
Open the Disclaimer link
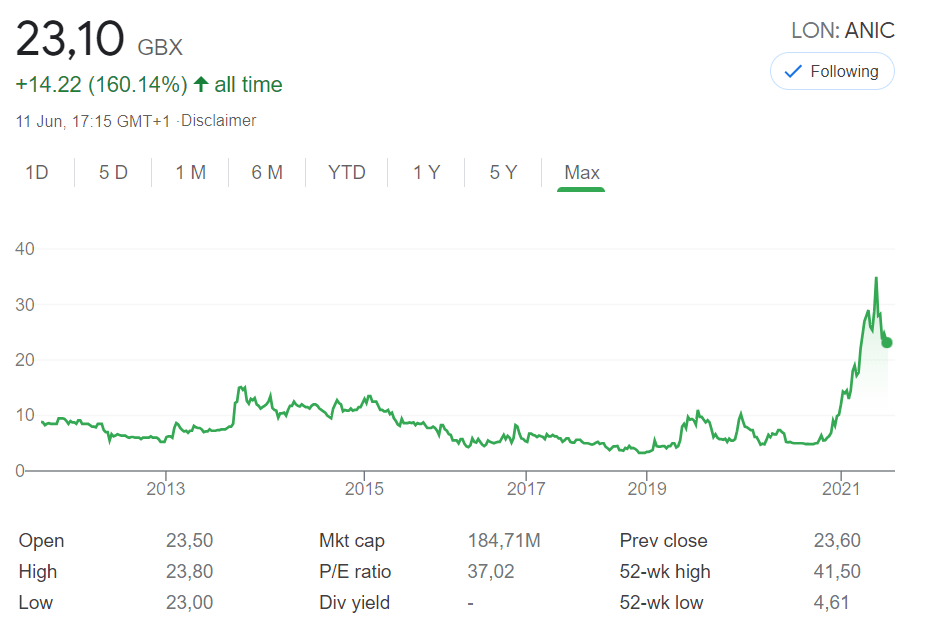tap(218, 121)
